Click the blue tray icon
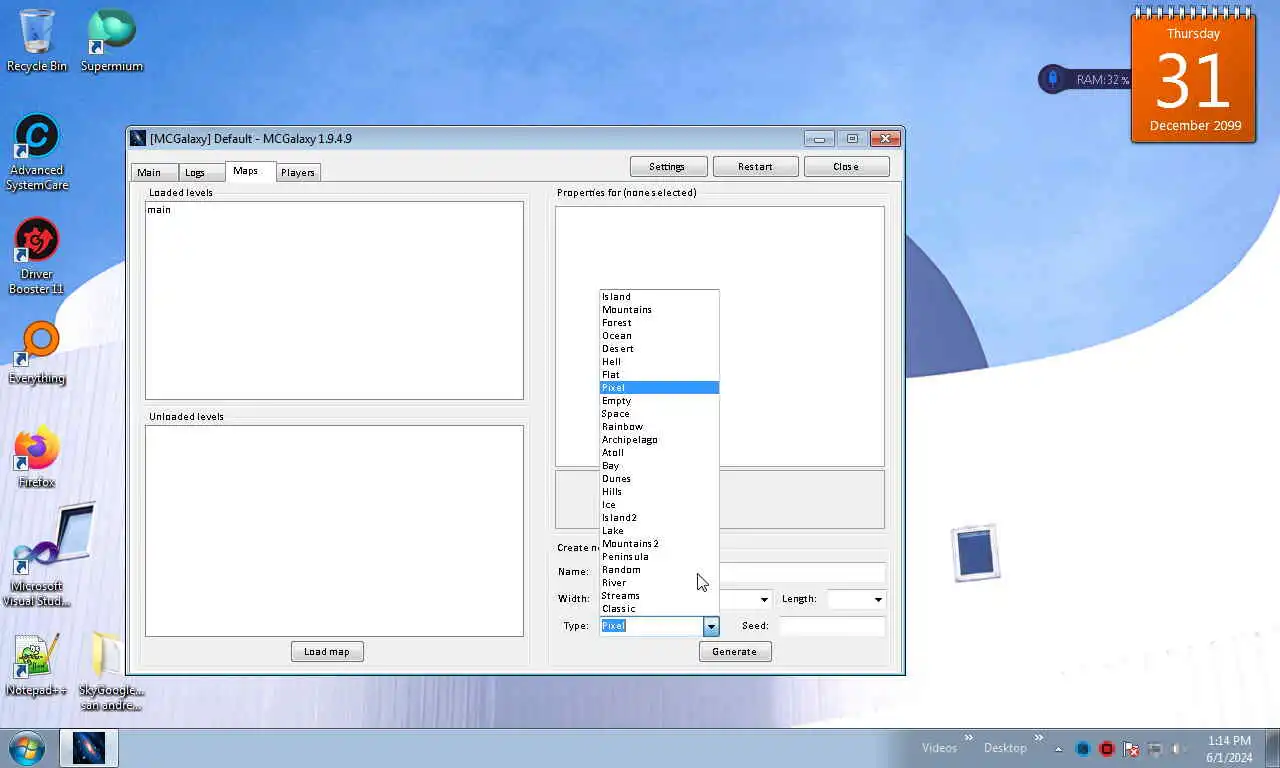 [1083, 749]
